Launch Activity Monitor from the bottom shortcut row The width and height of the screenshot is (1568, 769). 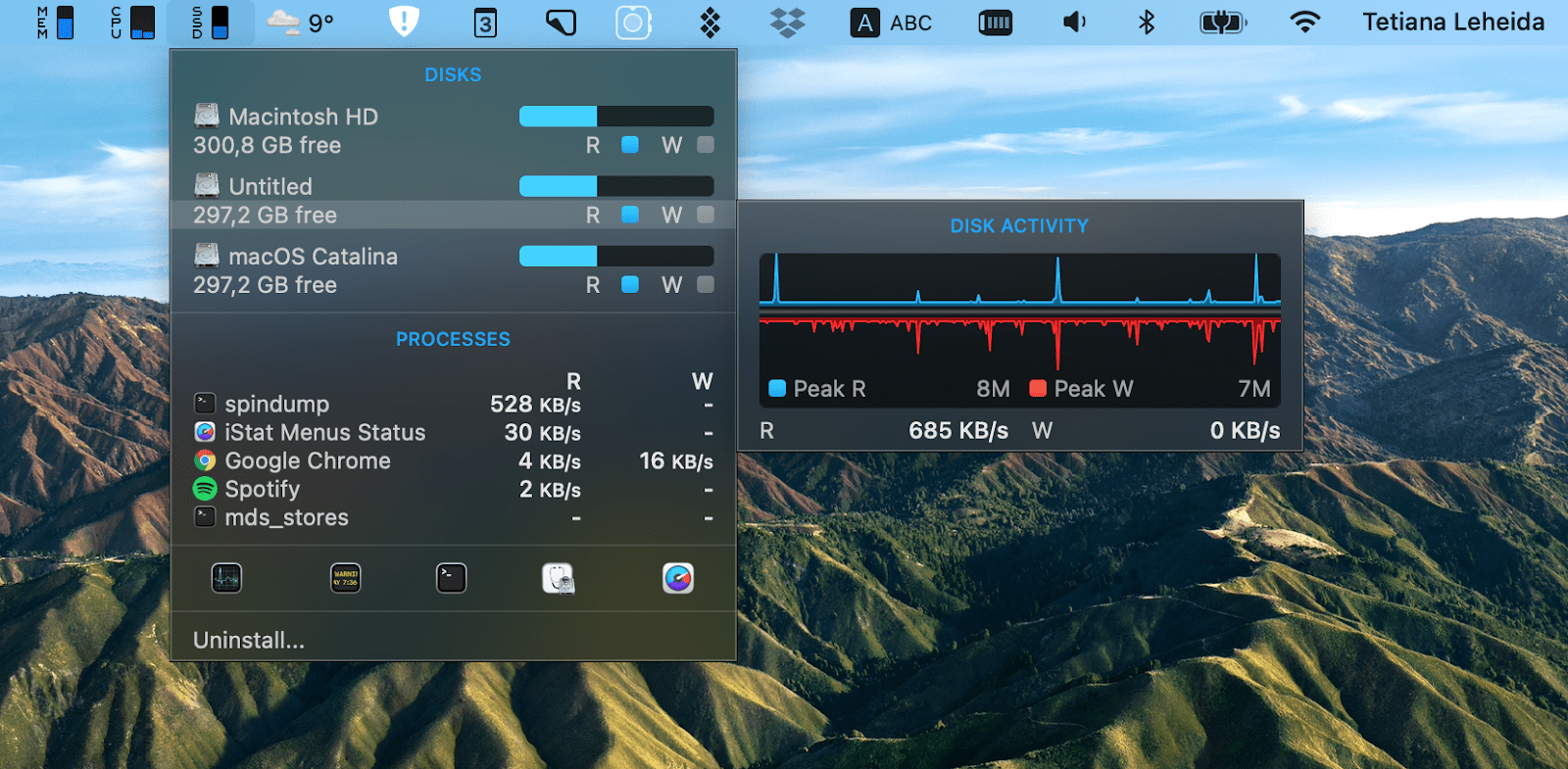tap(226, 578)
